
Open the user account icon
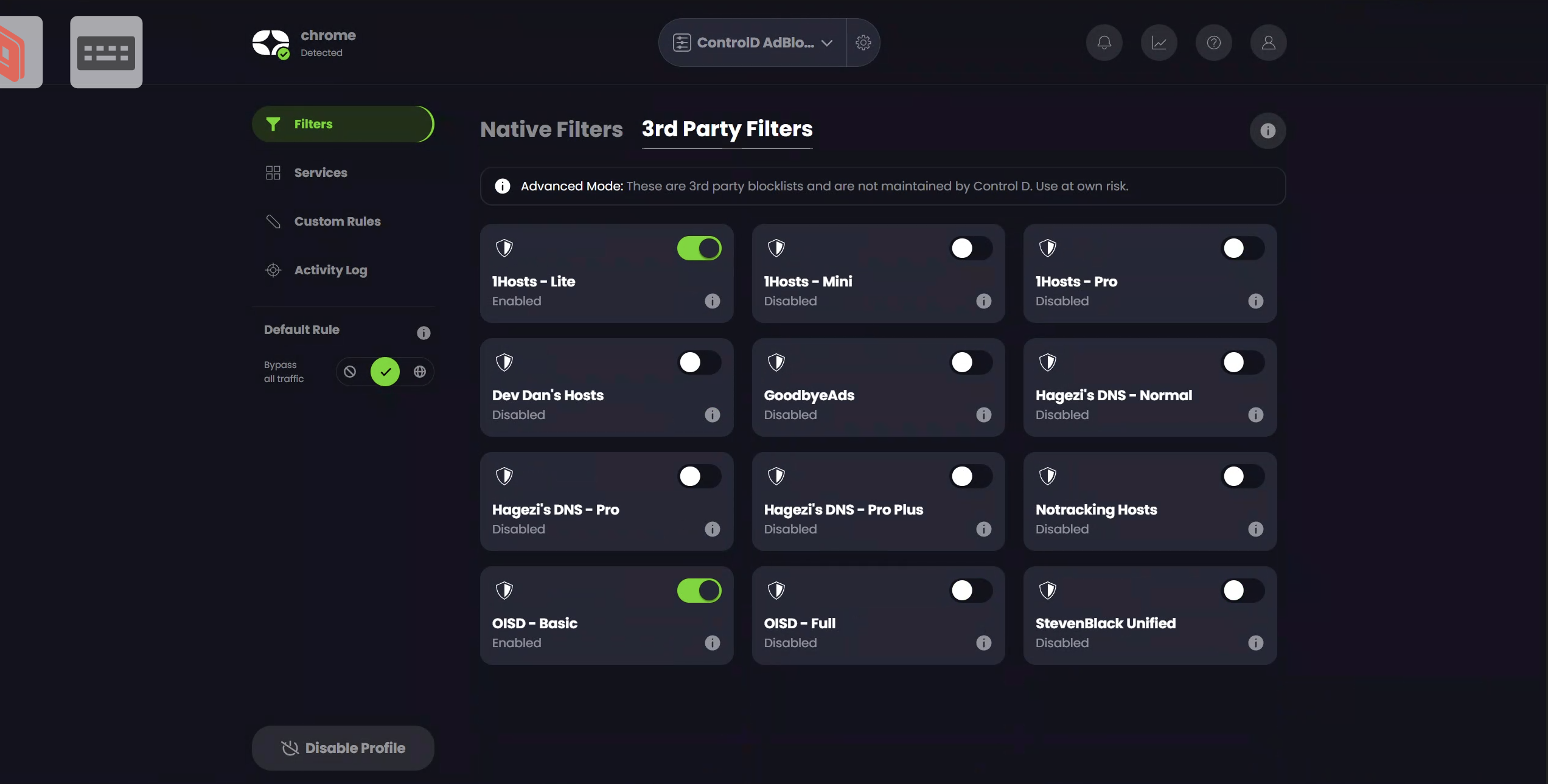[1268, 43]
